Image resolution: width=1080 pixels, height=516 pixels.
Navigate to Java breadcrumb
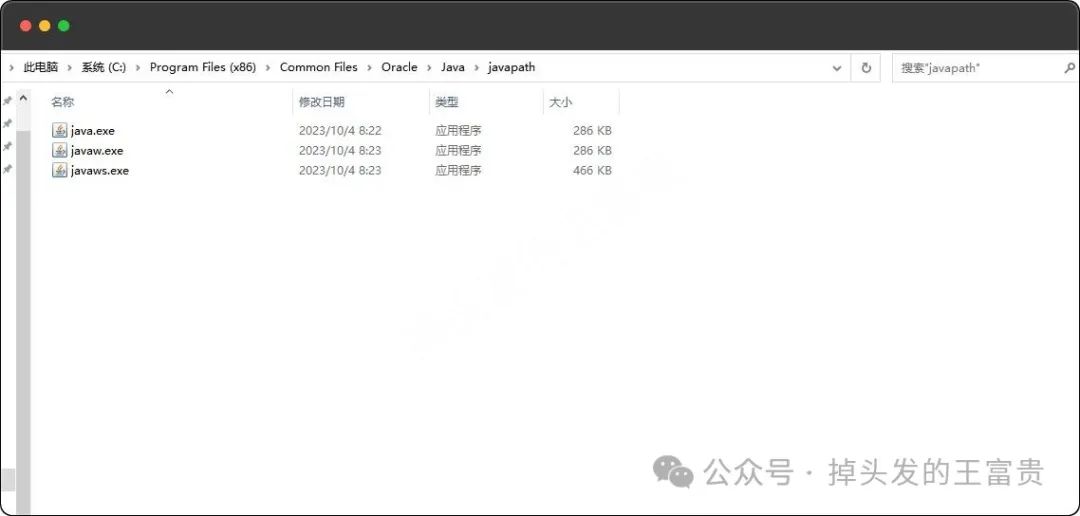point(453,68)
